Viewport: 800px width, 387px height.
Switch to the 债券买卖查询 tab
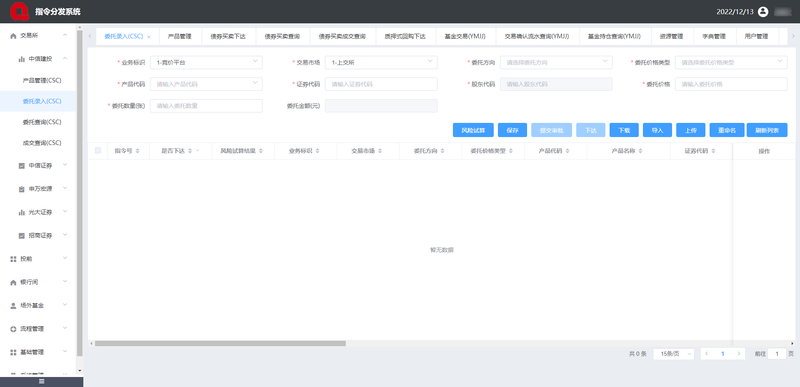[x=282, y=36]
